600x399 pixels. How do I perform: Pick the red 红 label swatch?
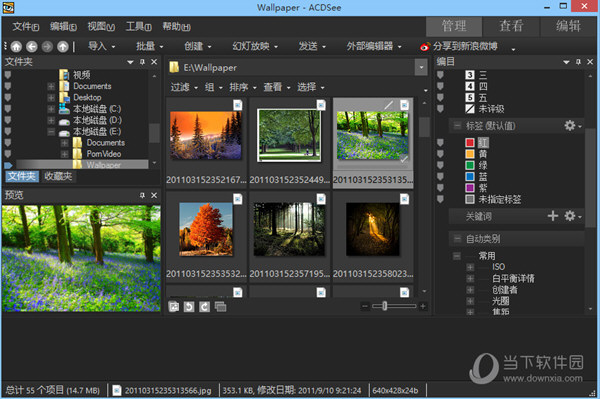(470, 143)
